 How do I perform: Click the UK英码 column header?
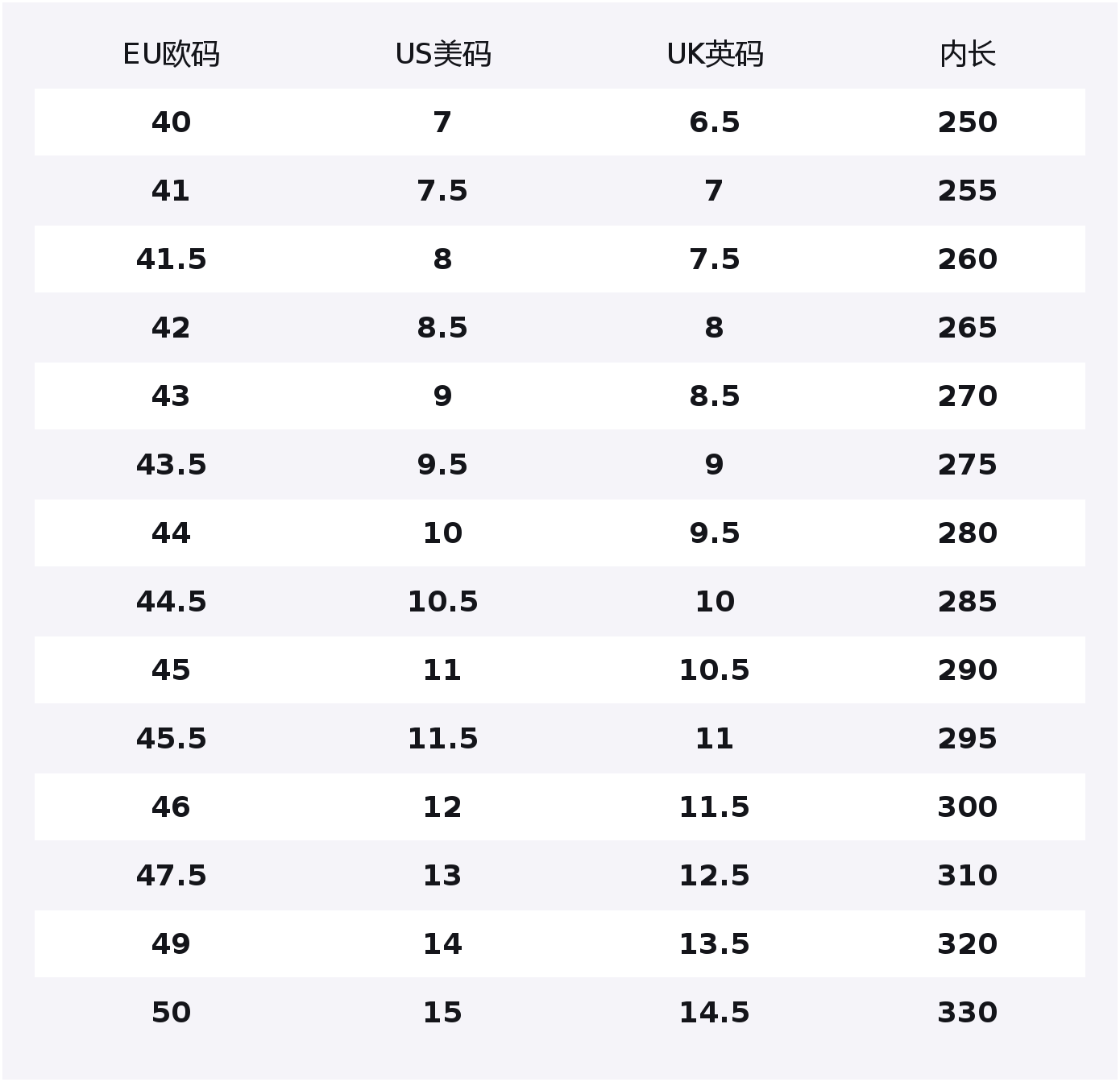[715, 55]
